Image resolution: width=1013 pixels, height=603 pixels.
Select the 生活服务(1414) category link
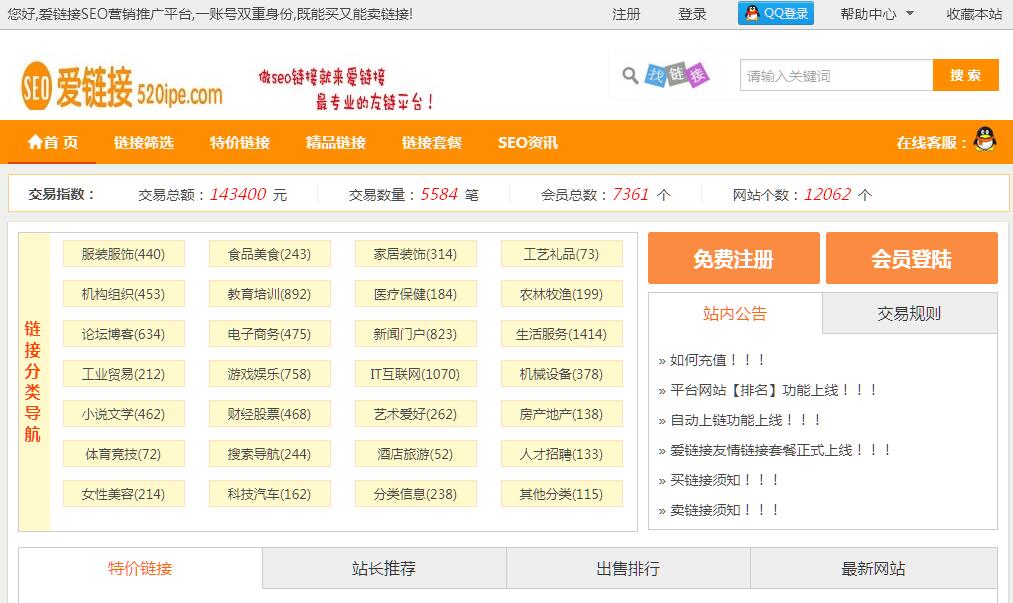(561, 334)
